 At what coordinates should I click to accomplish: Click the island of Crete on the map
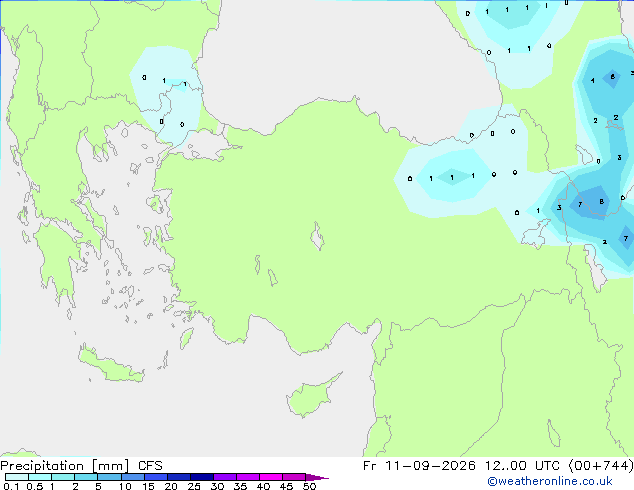pos(110,364)
